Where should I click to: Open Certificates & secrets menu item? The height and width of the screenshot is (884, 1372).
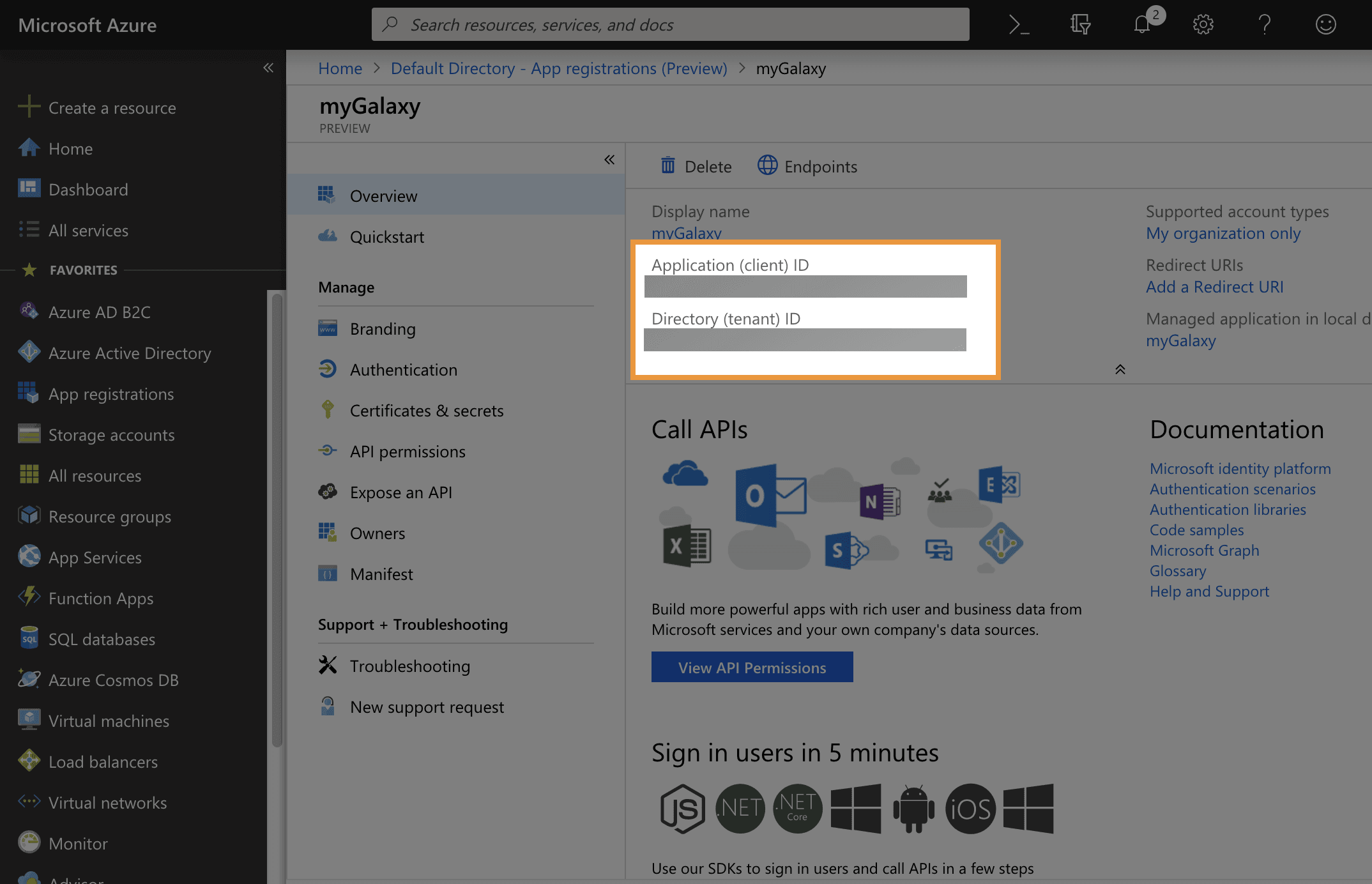[x=426, y=411]
